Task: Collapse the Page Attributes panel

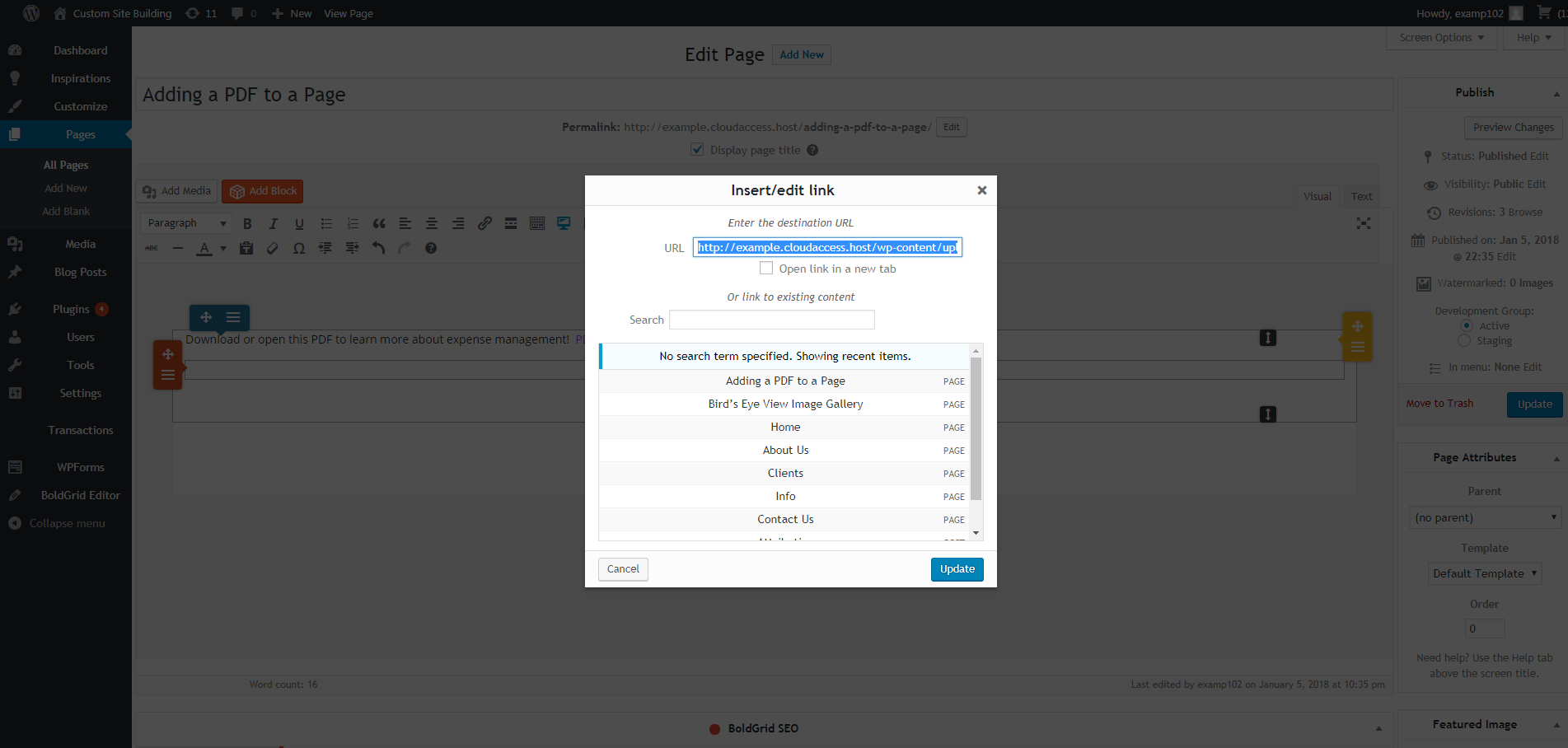Action: pyautogui.click(x=1556, y=458)
